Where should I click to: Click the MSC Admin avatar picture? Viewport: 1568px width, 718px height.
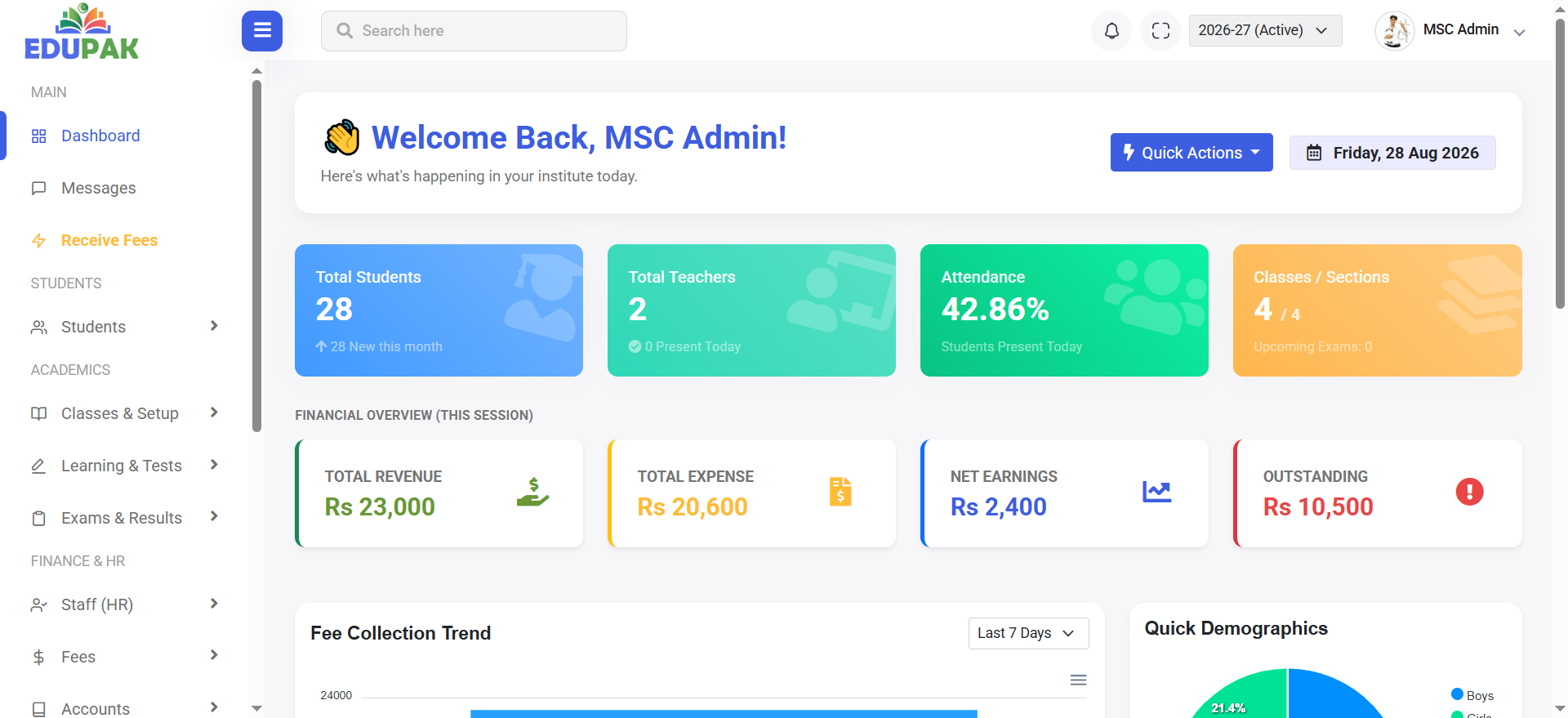click(x=1395, y=31)
